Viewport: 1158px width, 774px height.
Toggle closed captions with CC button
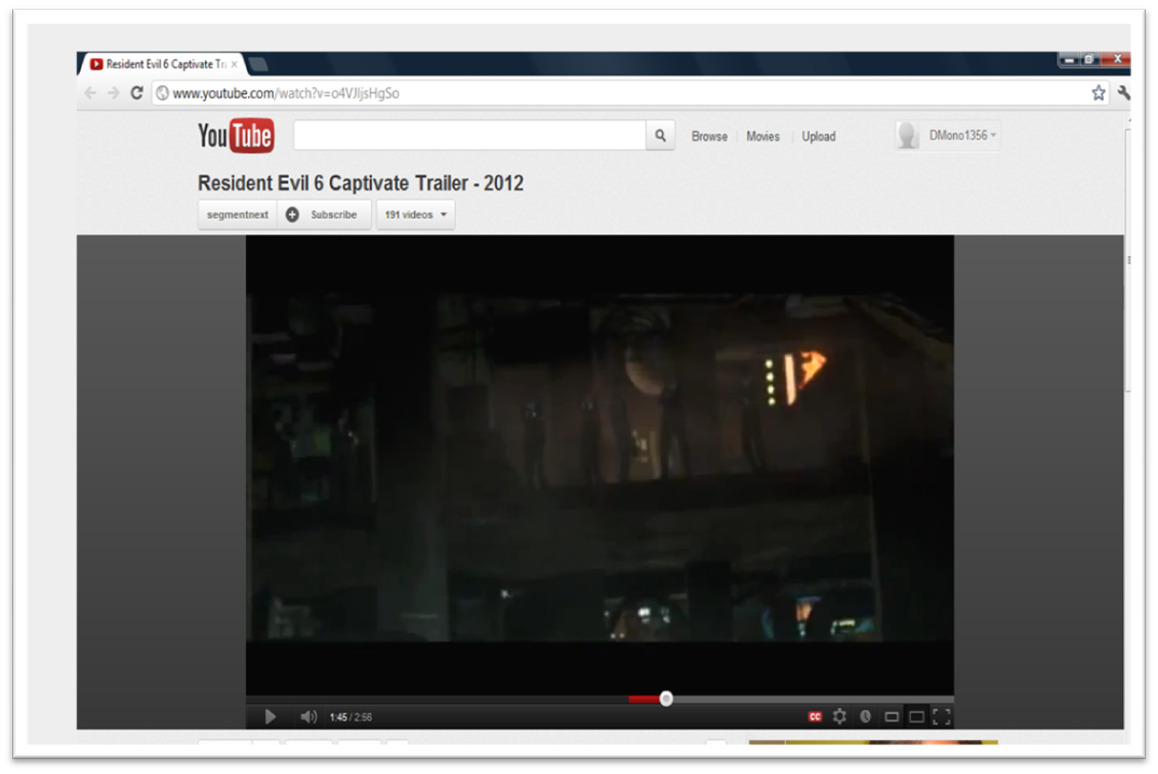(815, 717)
